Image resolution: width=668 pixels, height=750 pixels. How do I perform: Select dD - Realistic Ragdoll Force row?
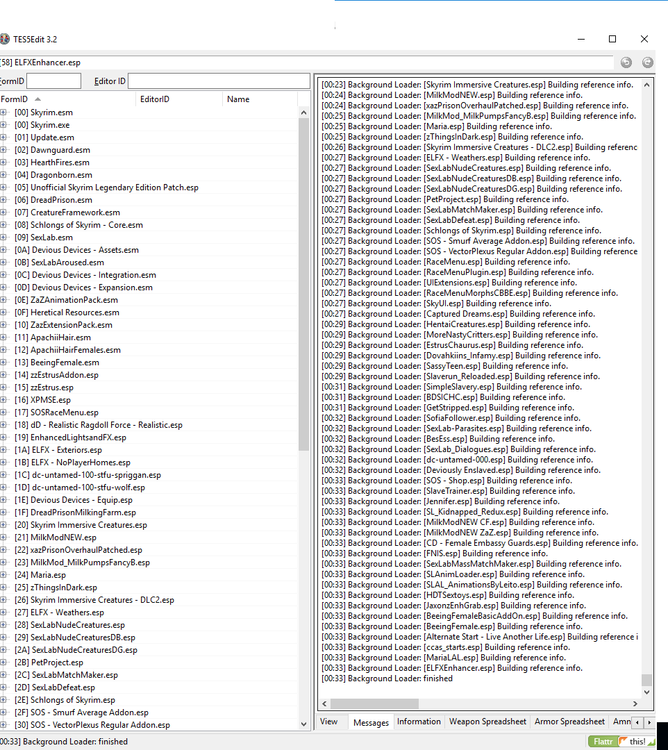tap(148, 425)
